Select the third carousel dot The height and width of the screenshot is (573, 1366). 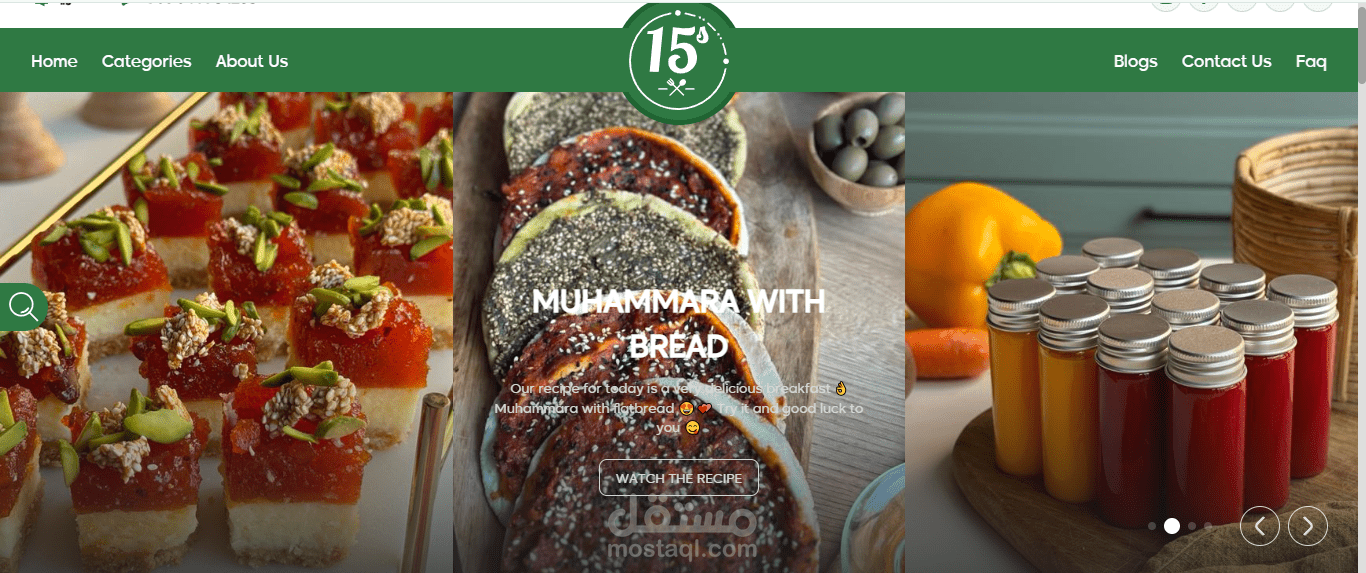pyautogui.click(x=1192, y=526)
